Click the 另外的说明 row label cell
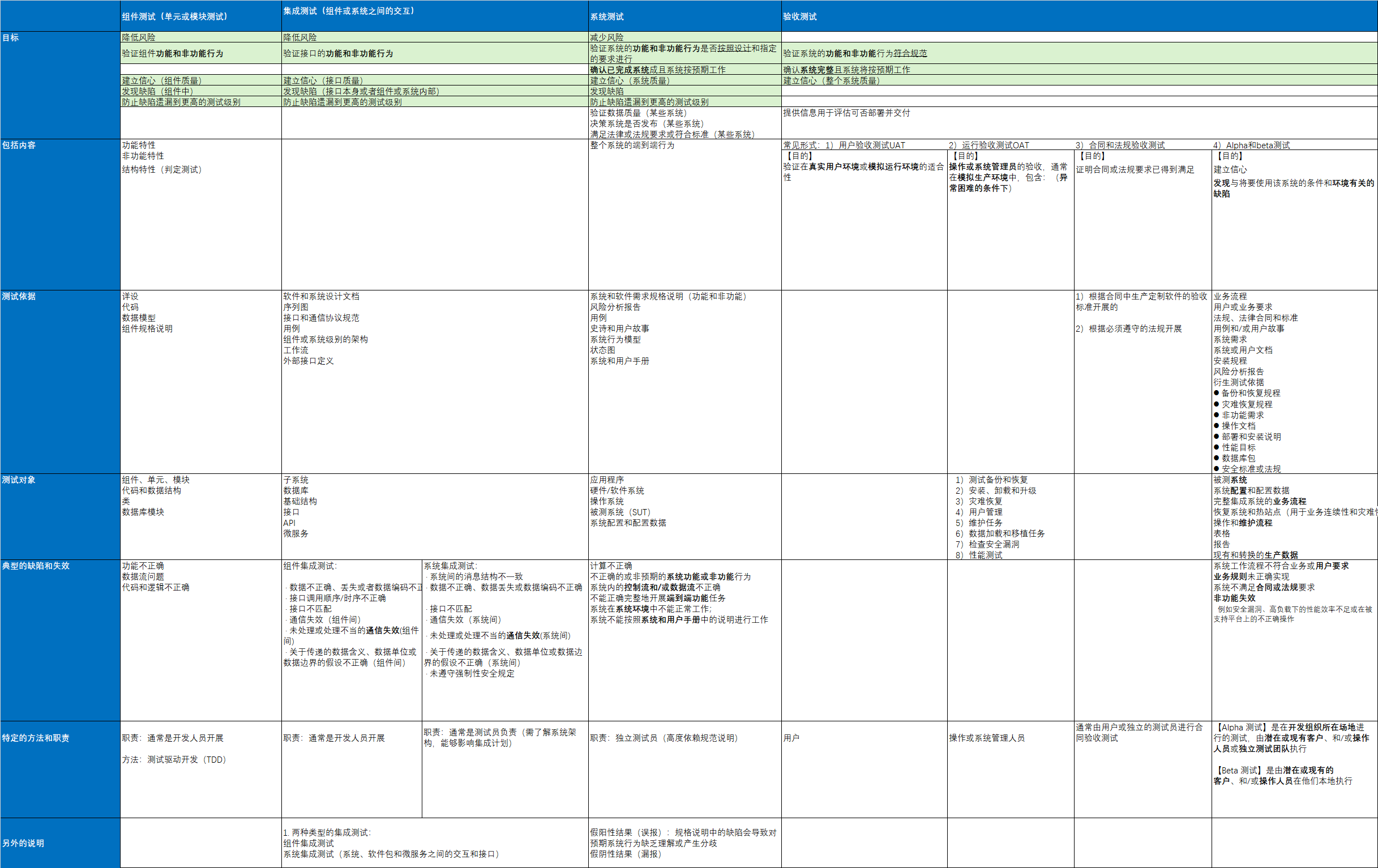The height and width of the screenshot is (868, 1378). click(23, 844)
